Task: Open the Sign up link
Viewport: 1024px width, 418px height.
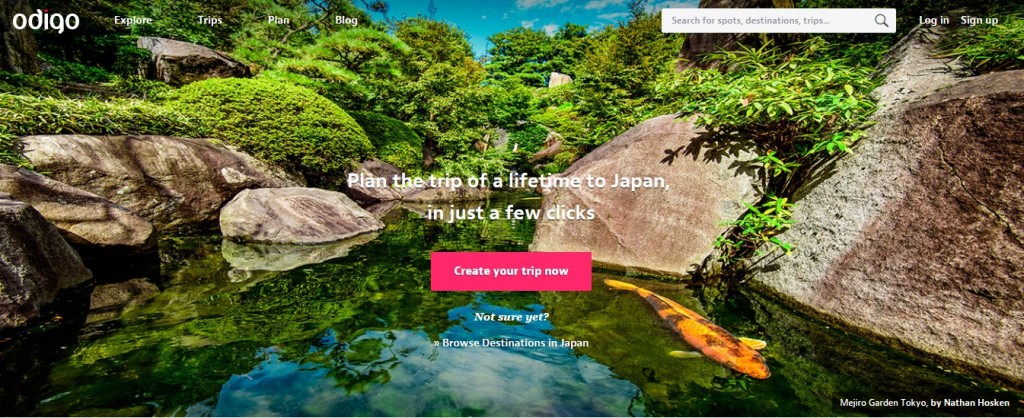Action: click(x=979, y=20)
